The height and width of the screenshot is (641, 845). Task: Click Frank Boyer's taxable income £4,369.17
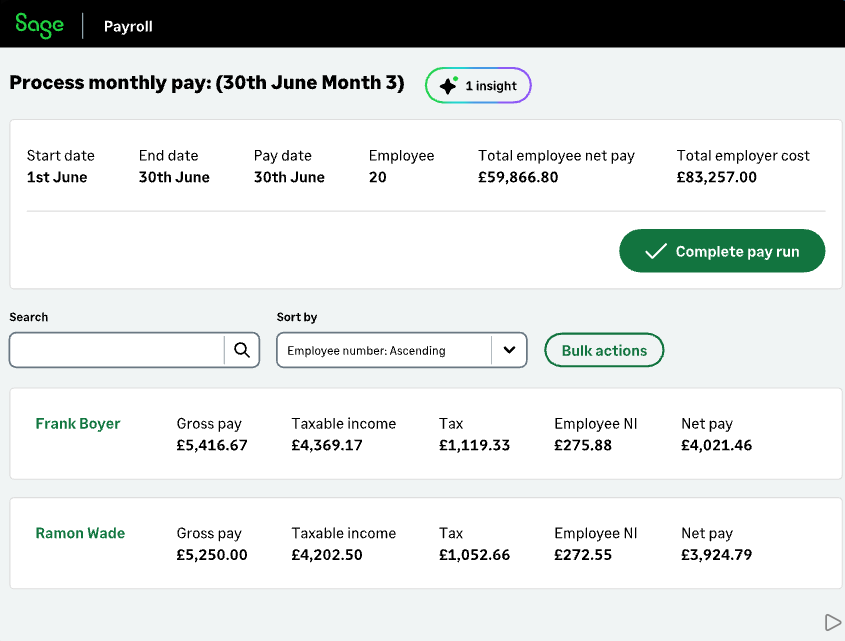coord(327,445)
